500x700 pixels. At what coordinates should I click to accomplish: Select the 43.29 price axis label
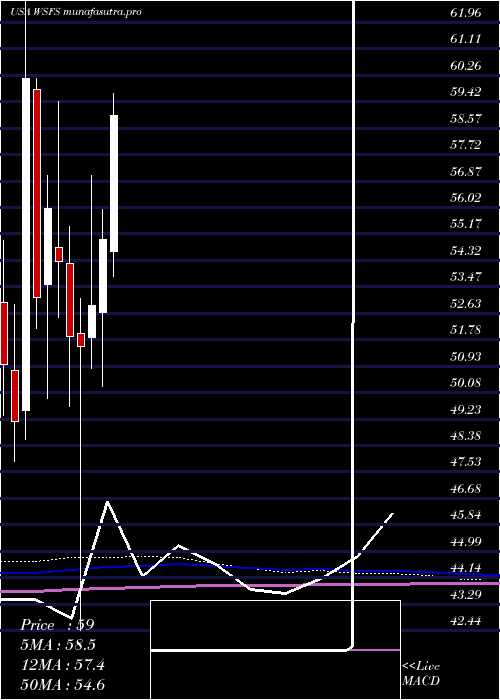pos(466,595)
